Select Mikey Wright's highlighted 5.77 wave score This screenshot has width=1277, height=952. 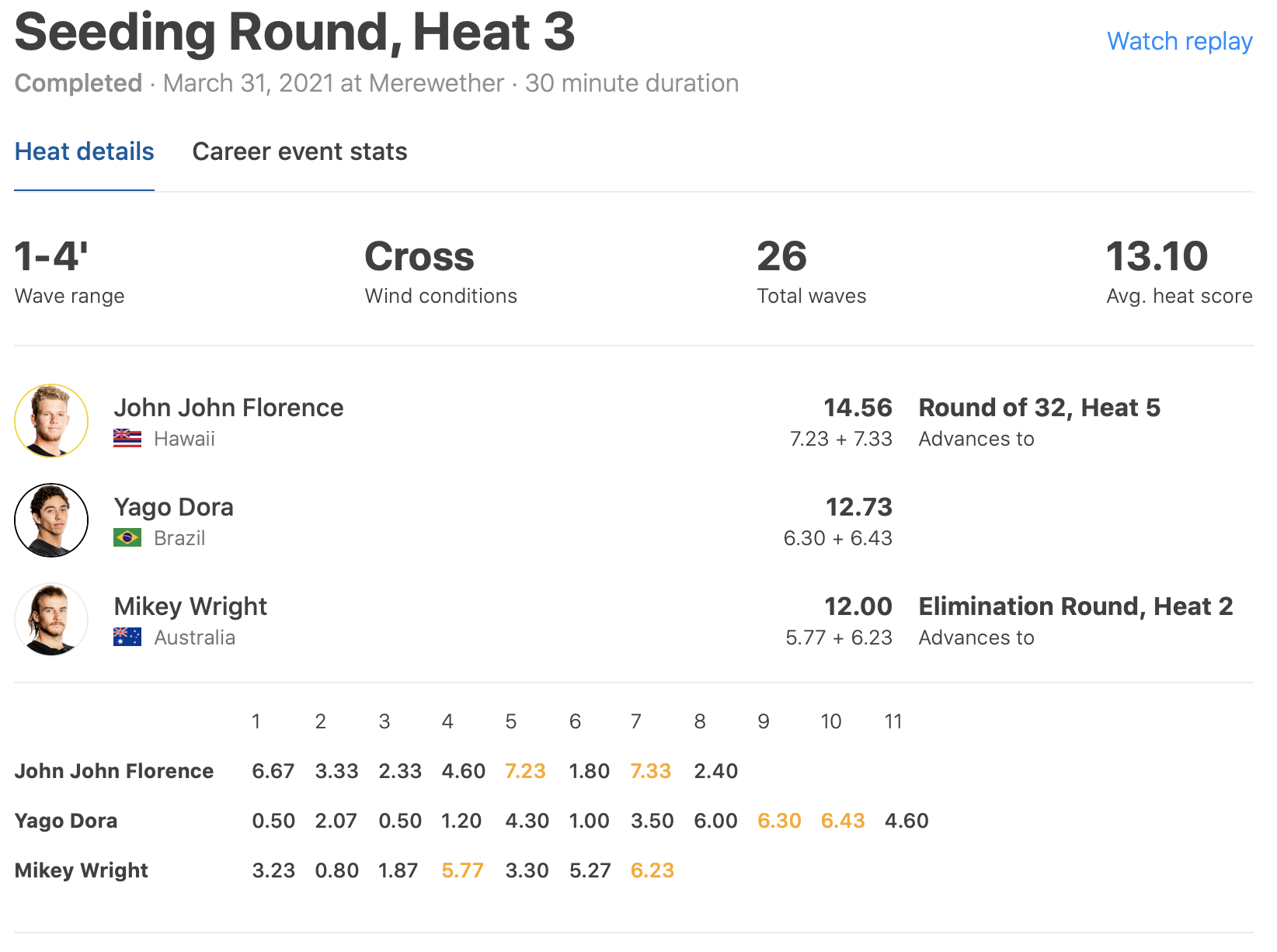coord(462,870)
